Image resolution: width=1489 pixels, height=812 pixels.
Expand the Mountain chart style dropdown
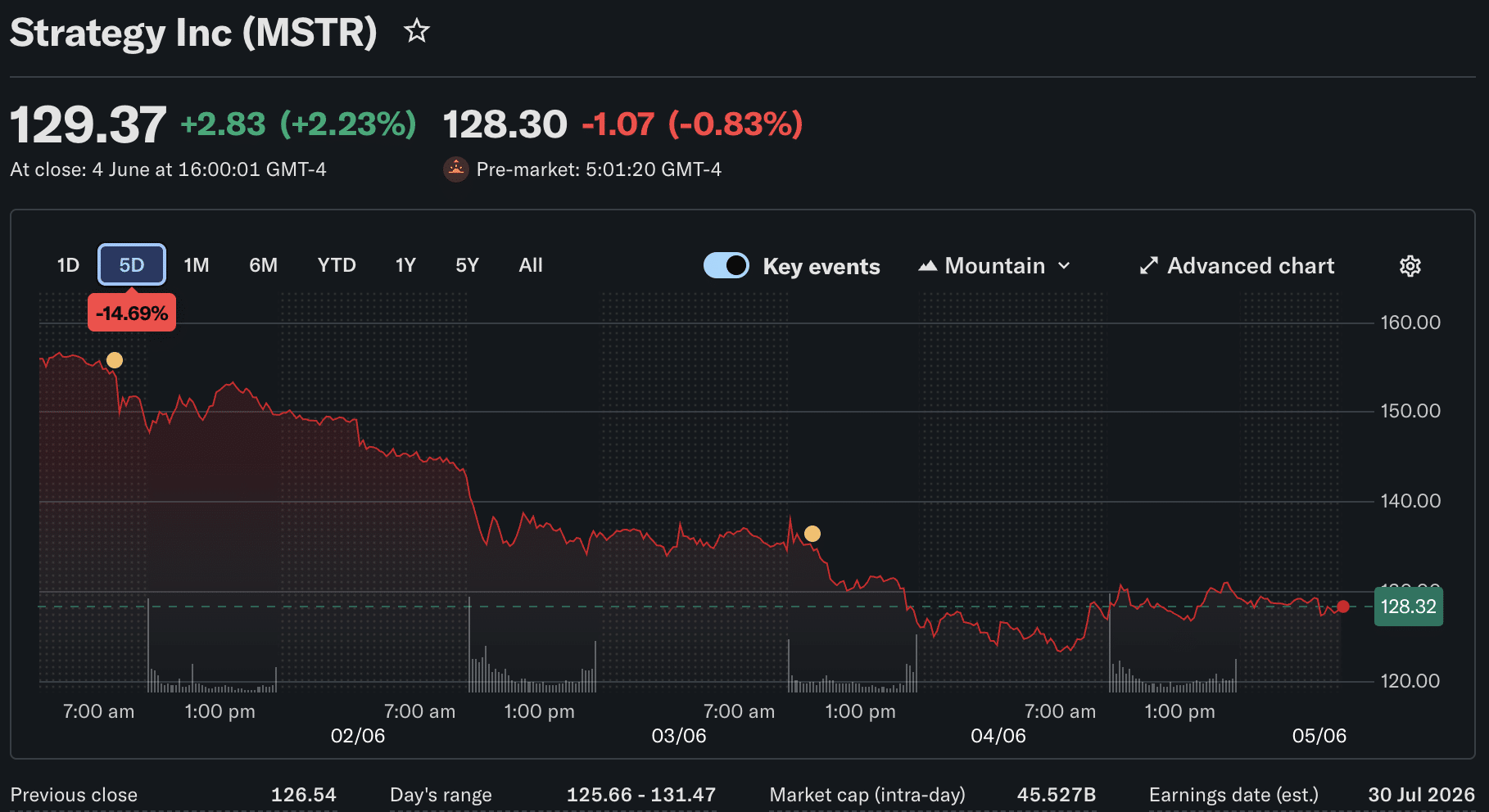click(x=994, y=266)
